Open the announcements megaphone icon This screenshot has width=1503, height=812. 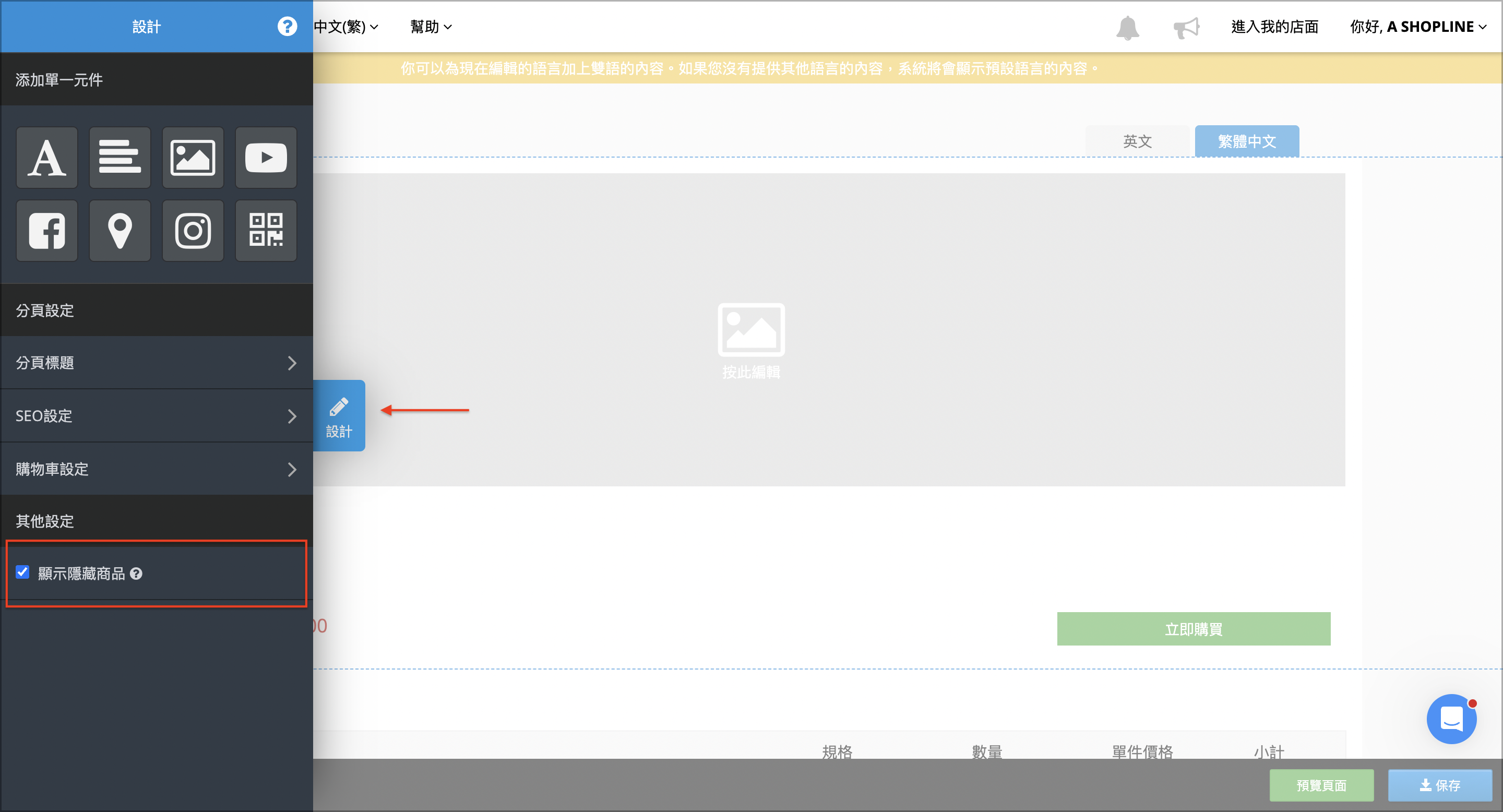pyautogui.click(x=1186, y=28)
